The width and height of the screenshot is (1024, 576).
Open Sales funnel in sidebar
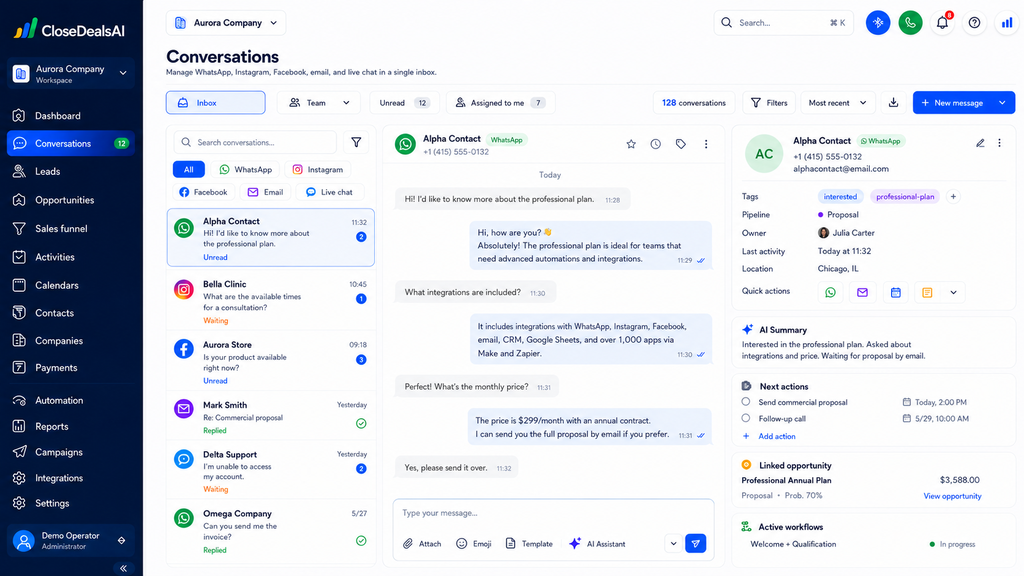(x=71, y=229)
